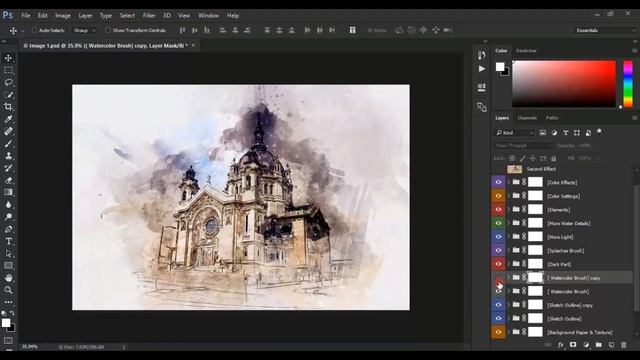Create new adjustment layer icon

tap(586, 345)
